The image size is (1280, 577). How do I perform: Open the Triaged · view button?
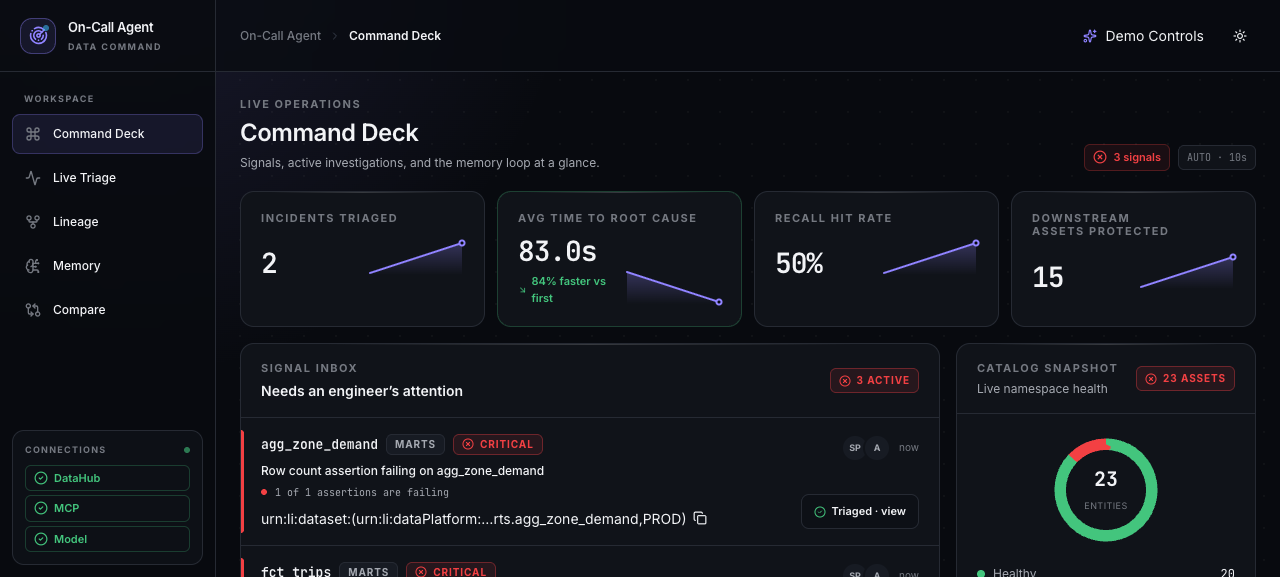point(860,511)
